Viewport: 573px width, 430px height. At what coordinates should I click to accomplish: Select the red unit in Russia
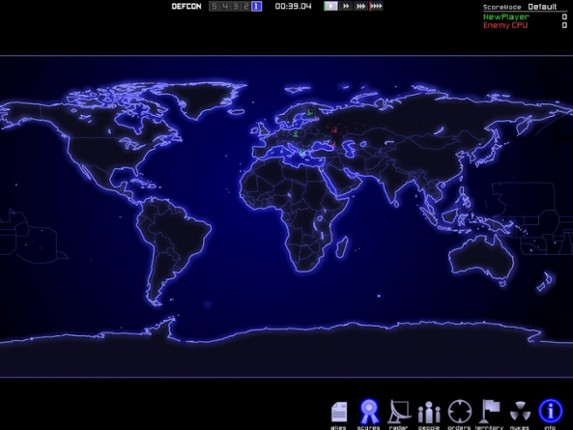[x=334, y=129]
